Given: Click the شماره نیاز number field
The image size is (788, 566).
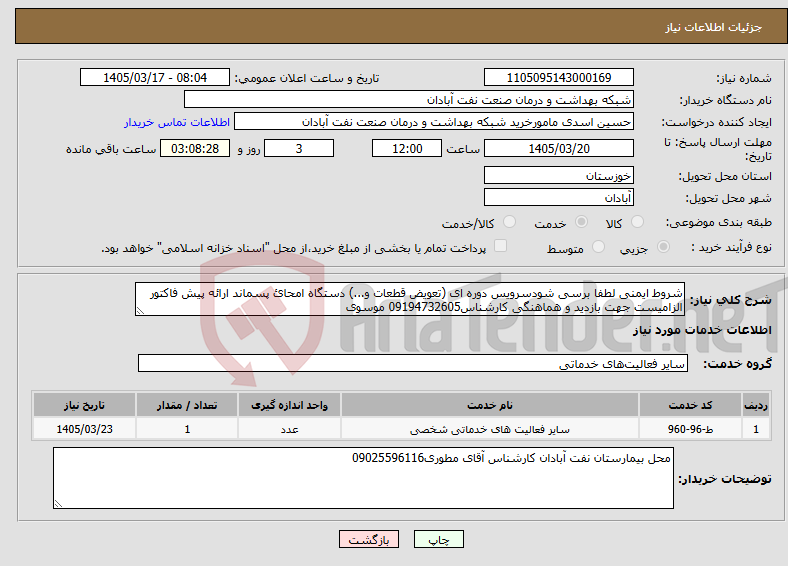Looking at the screenshot, I should click(x=559, y=77).
